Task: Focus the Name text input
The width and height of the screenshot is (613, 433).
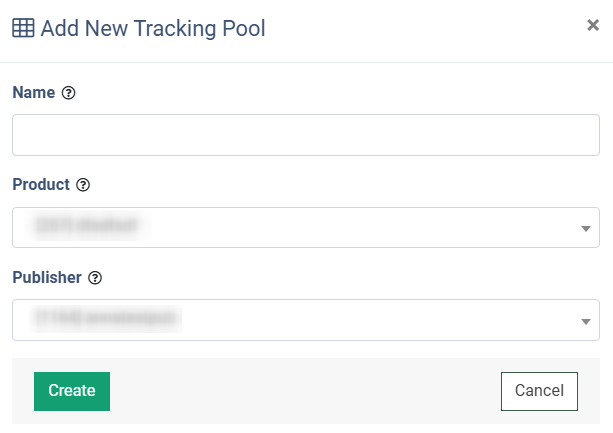Action: 306,135
